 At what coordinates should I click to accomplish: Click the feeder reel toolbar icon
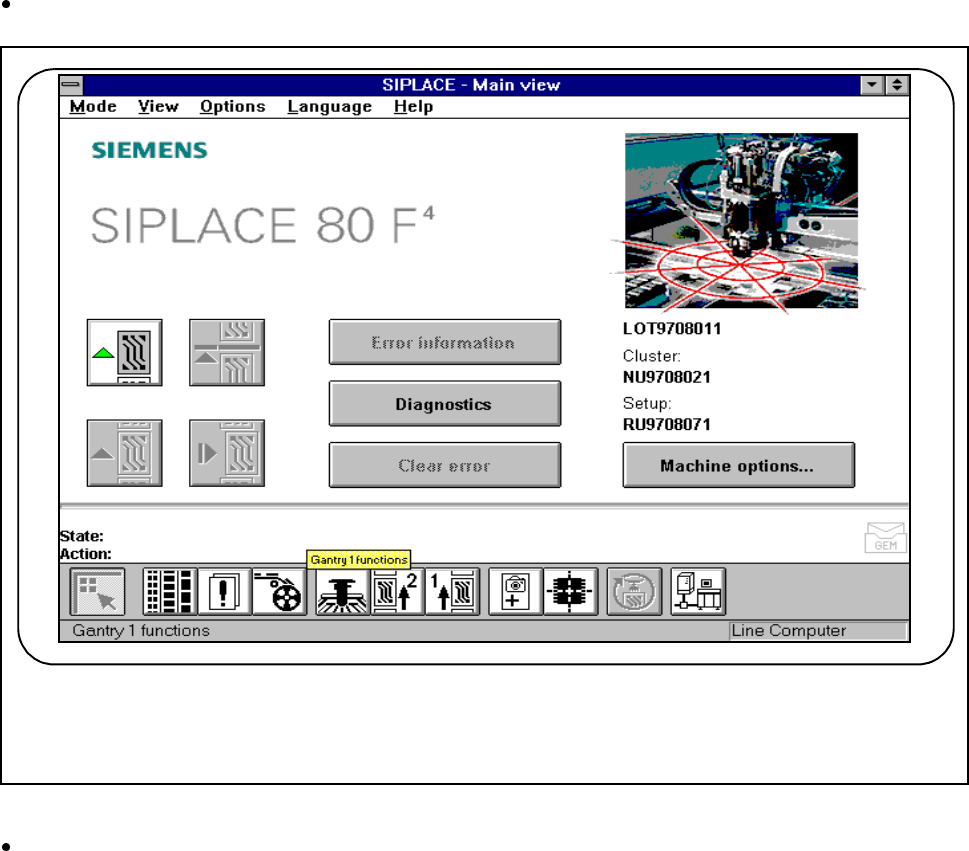click(x=279, y=592)
